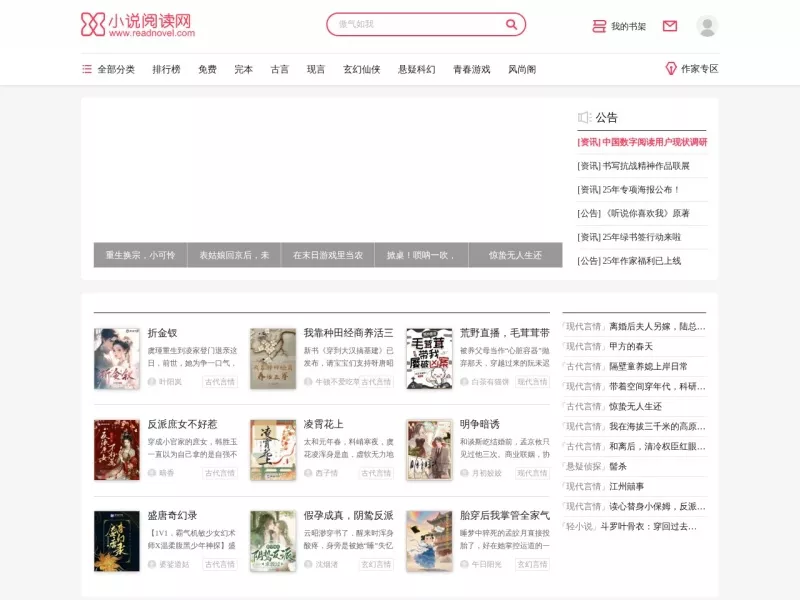
Task: Open the user avatar profile icon
Action: tap(707, 26)
